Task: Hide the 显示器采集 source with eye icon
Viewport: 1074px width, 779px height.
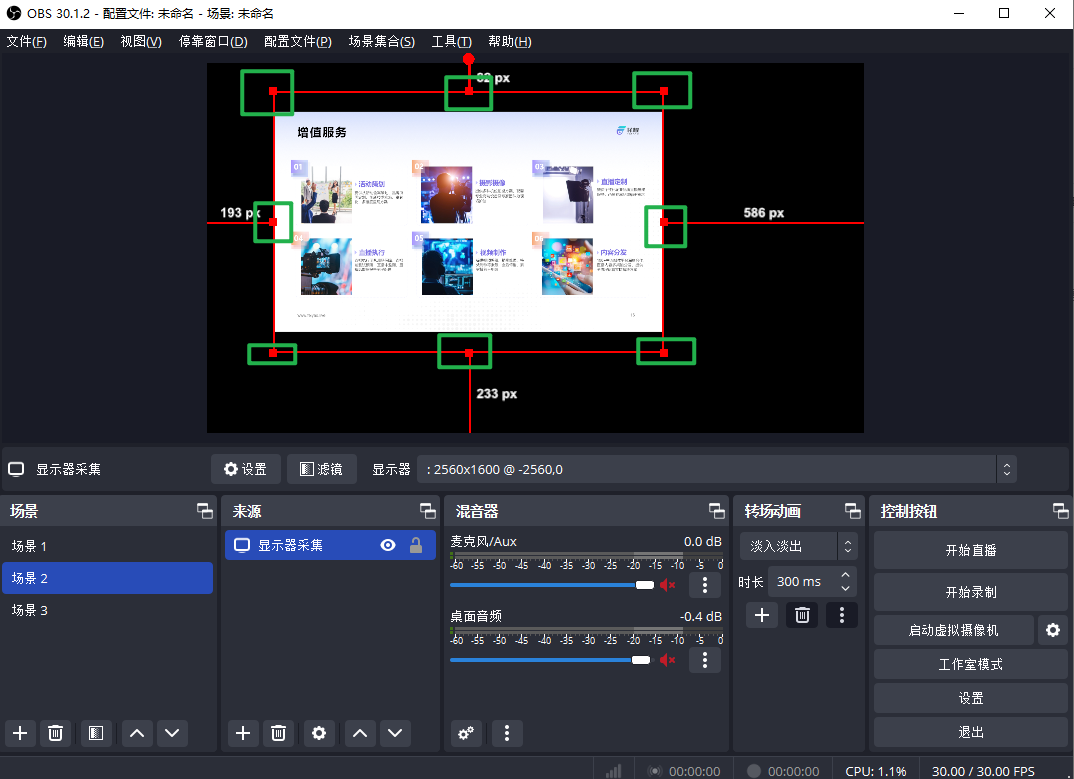Action: pos(388,545)
